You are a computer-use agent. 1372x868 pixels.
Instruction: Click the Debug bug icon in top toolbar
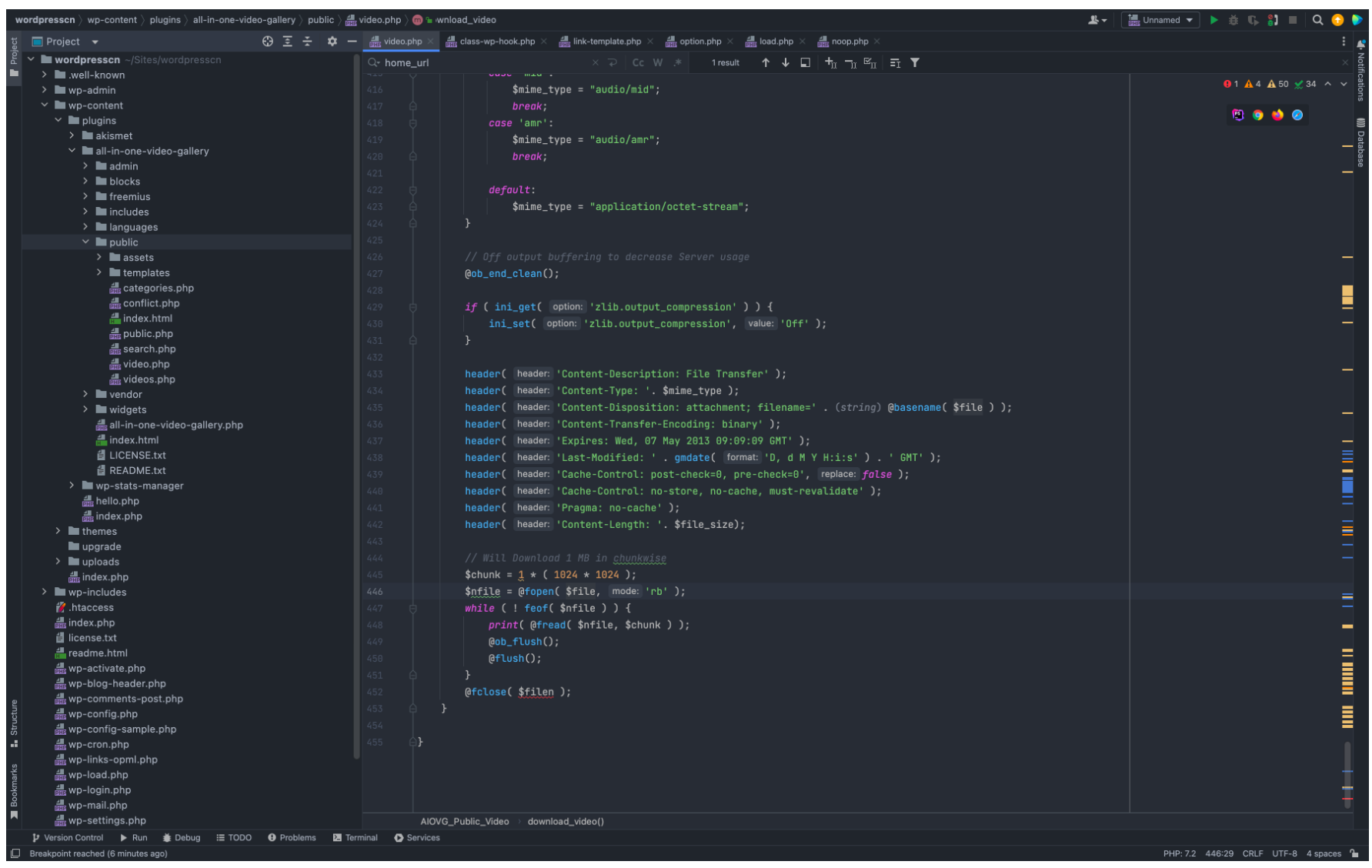pyautogui.click(x=1233, y=20)
